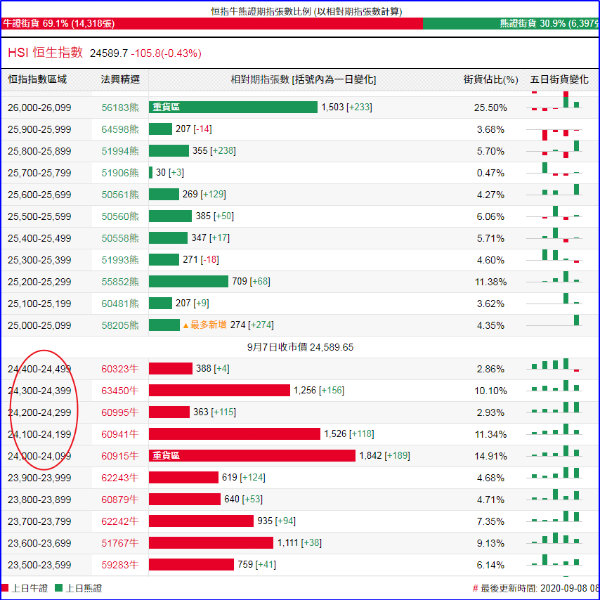Open the 60915牛 warrant link
600x600 pixels.
pos(119,456)
